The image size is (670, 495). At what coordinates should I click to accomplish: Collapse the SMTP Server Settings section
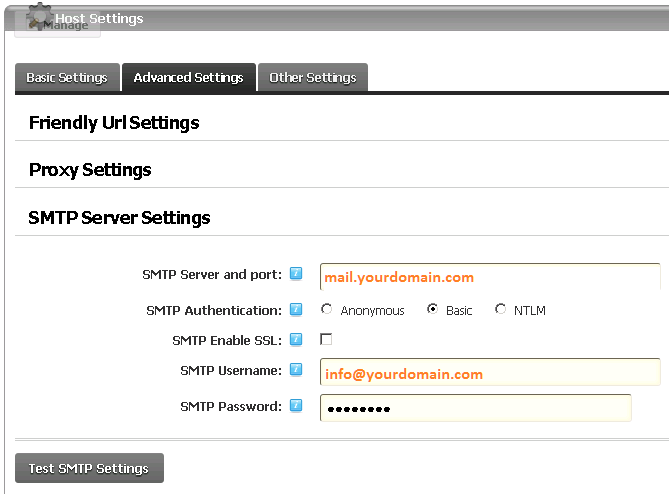tap(119, 218)
